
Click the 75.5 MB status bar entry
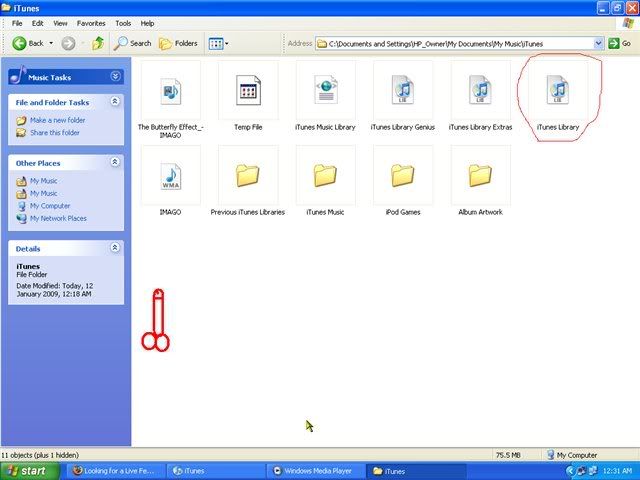point(508,455)
